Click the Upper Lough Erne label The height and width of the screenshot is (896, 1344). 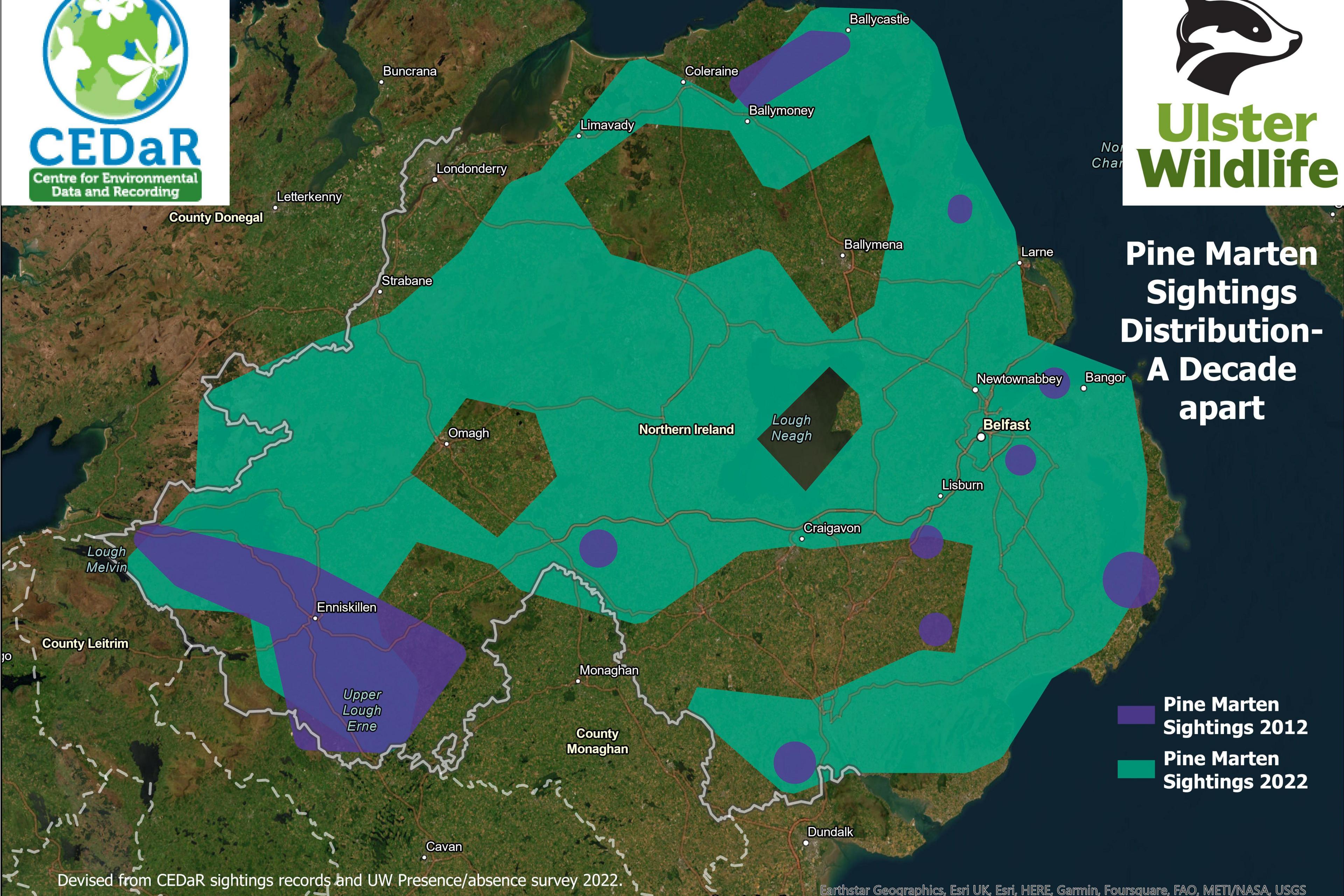(x=362, y=710)
